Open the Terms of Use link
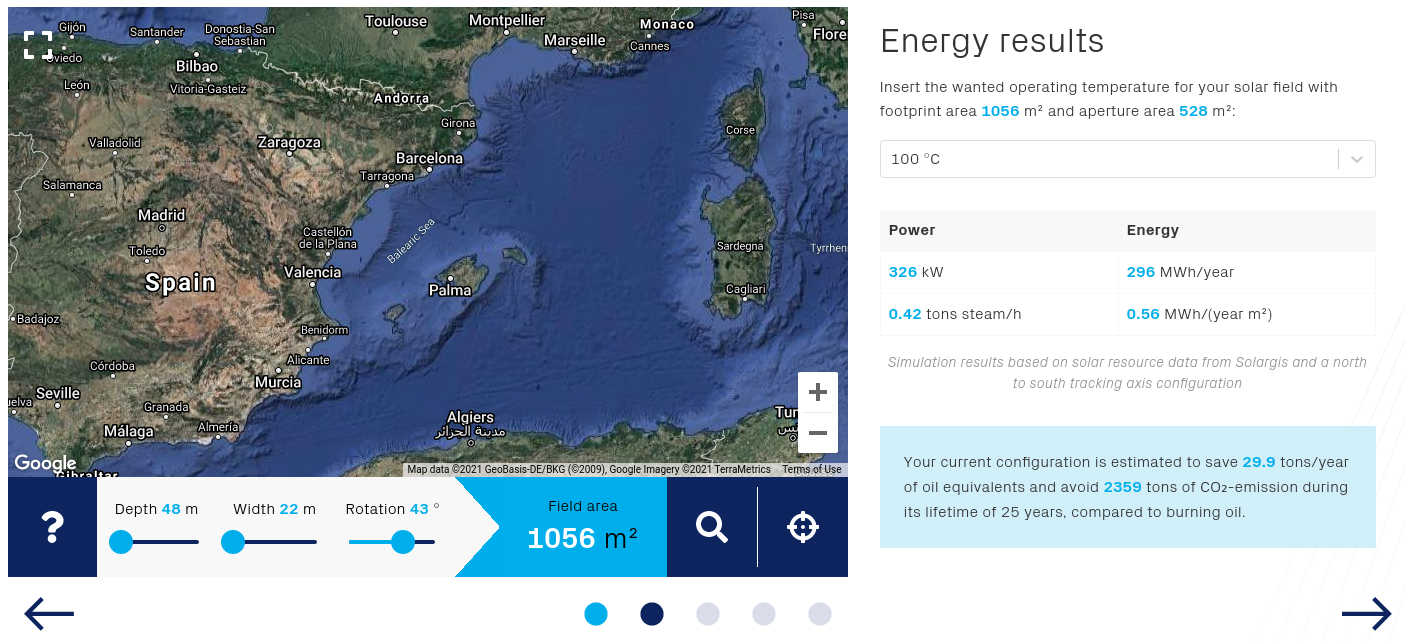The image size is (1405, 643). [x=811, y=470]
